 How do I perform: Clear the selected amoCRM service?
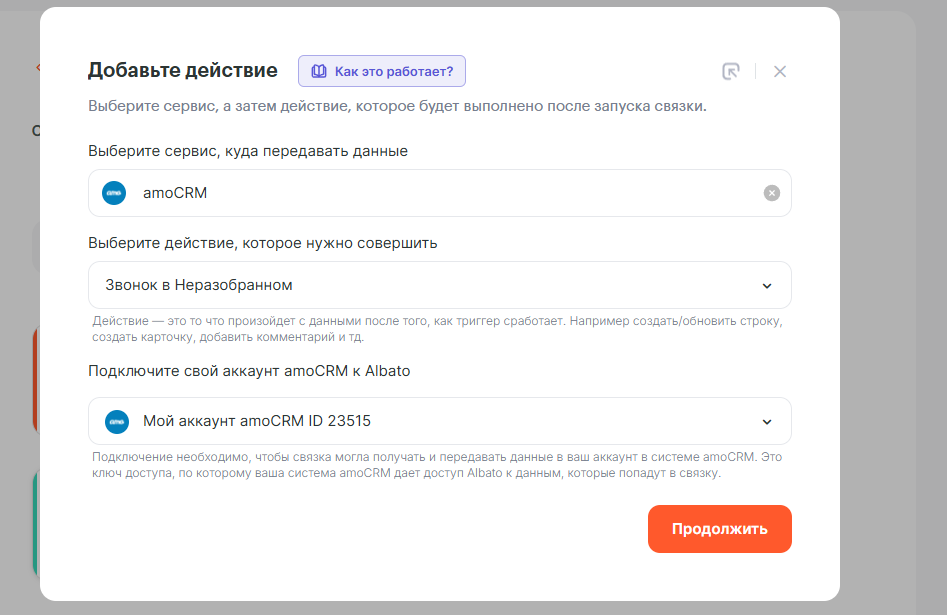click(771, 193)
